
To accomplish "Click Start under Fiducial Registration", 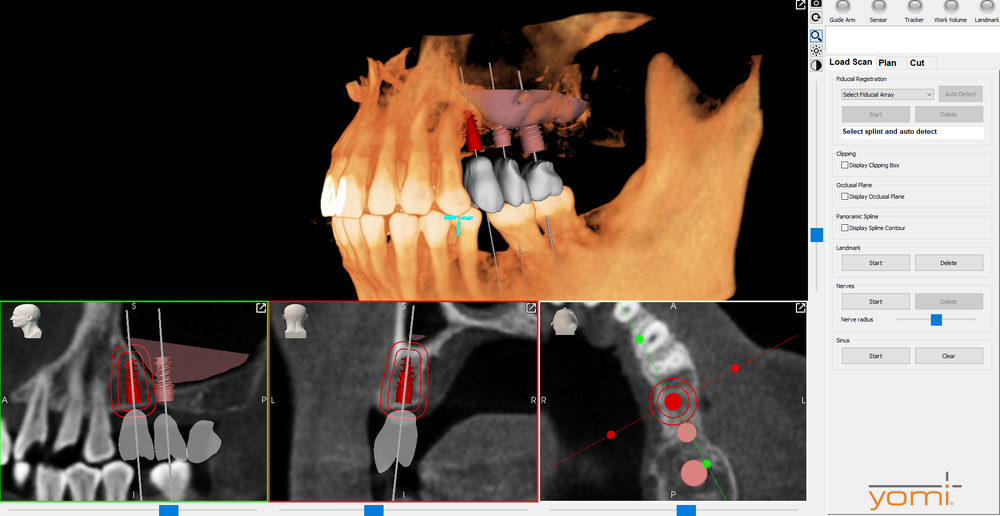I will pyautogui.click(x=876, y=114).
